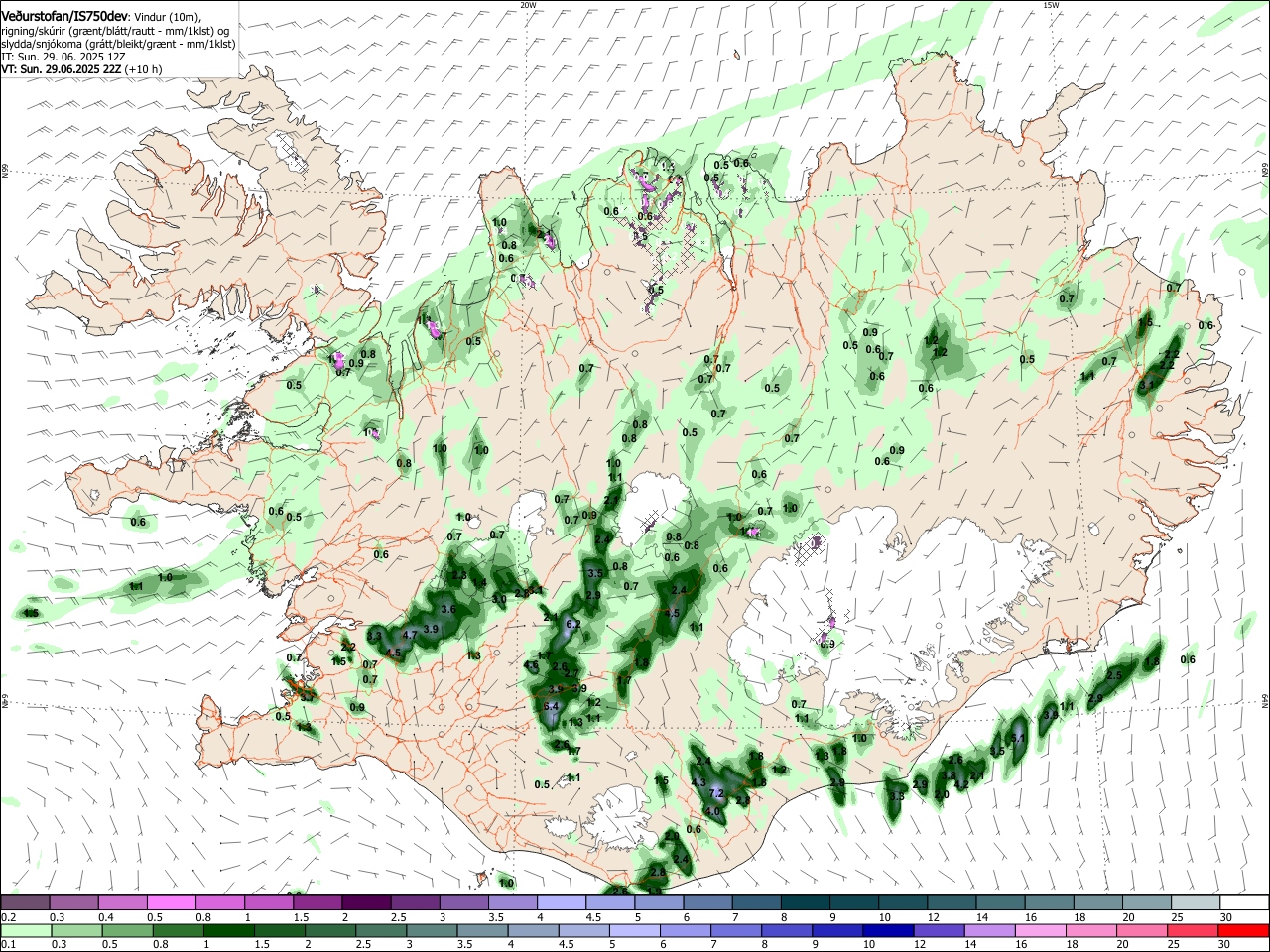The height and width of the screenshot is (952, 1270).
Task: Click the 6.2 precipitation value on map
Action: (x=572, y=625)
